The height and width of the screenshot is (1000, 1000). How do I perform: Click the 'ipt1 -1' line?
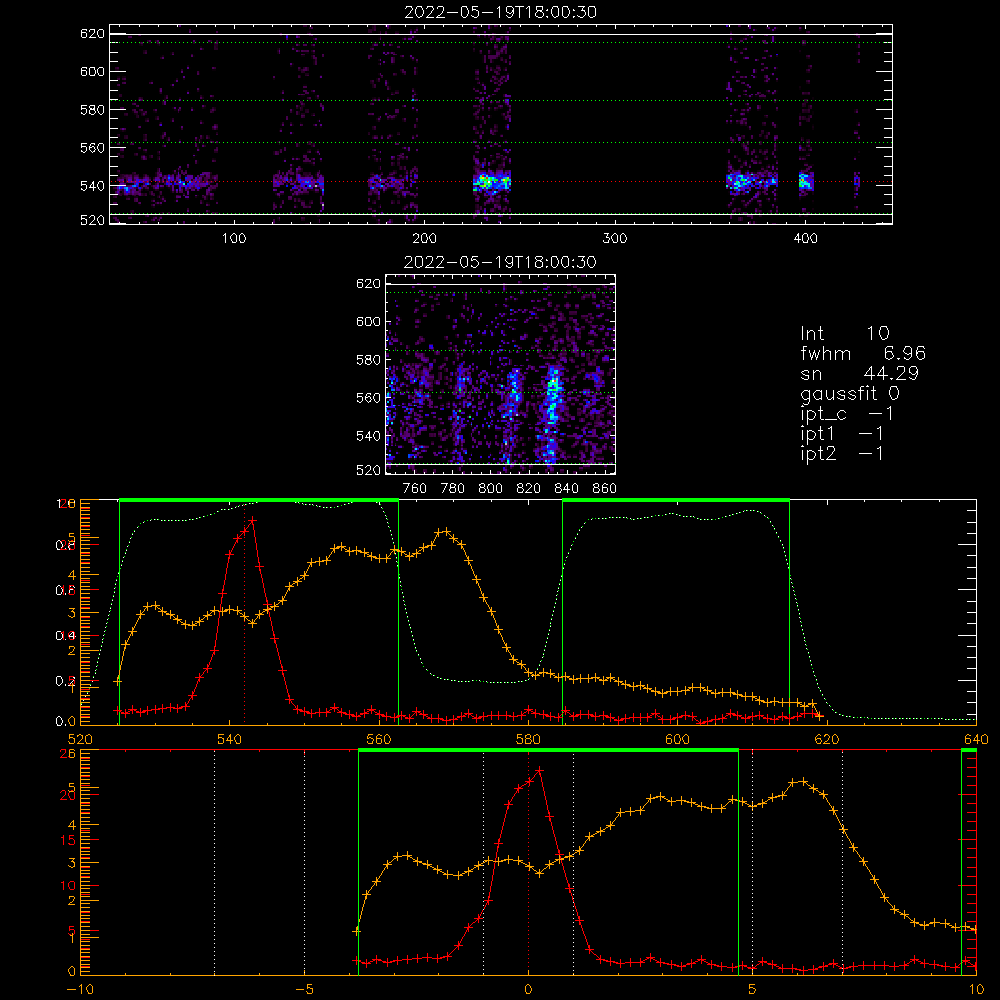pyautogui.click(x=842, y=434)
